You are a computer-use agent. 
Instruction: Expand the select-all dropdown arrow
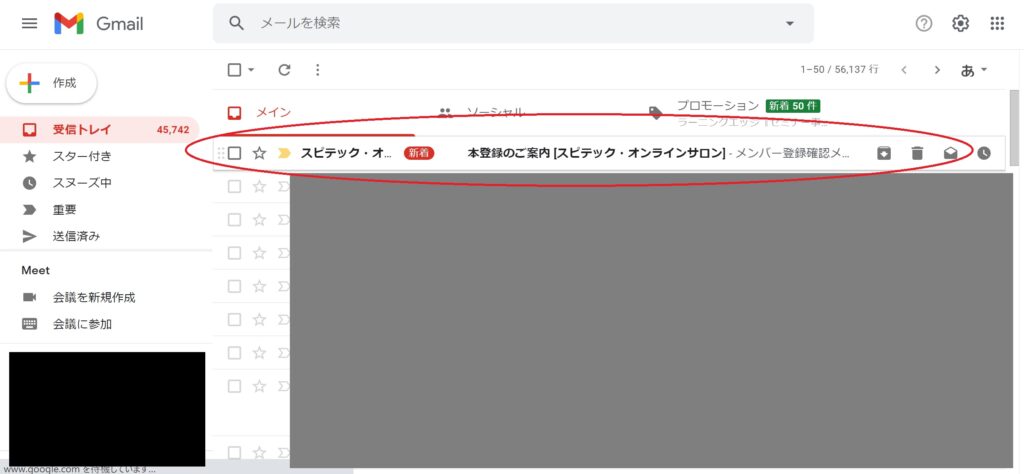[x=251, y=70]
